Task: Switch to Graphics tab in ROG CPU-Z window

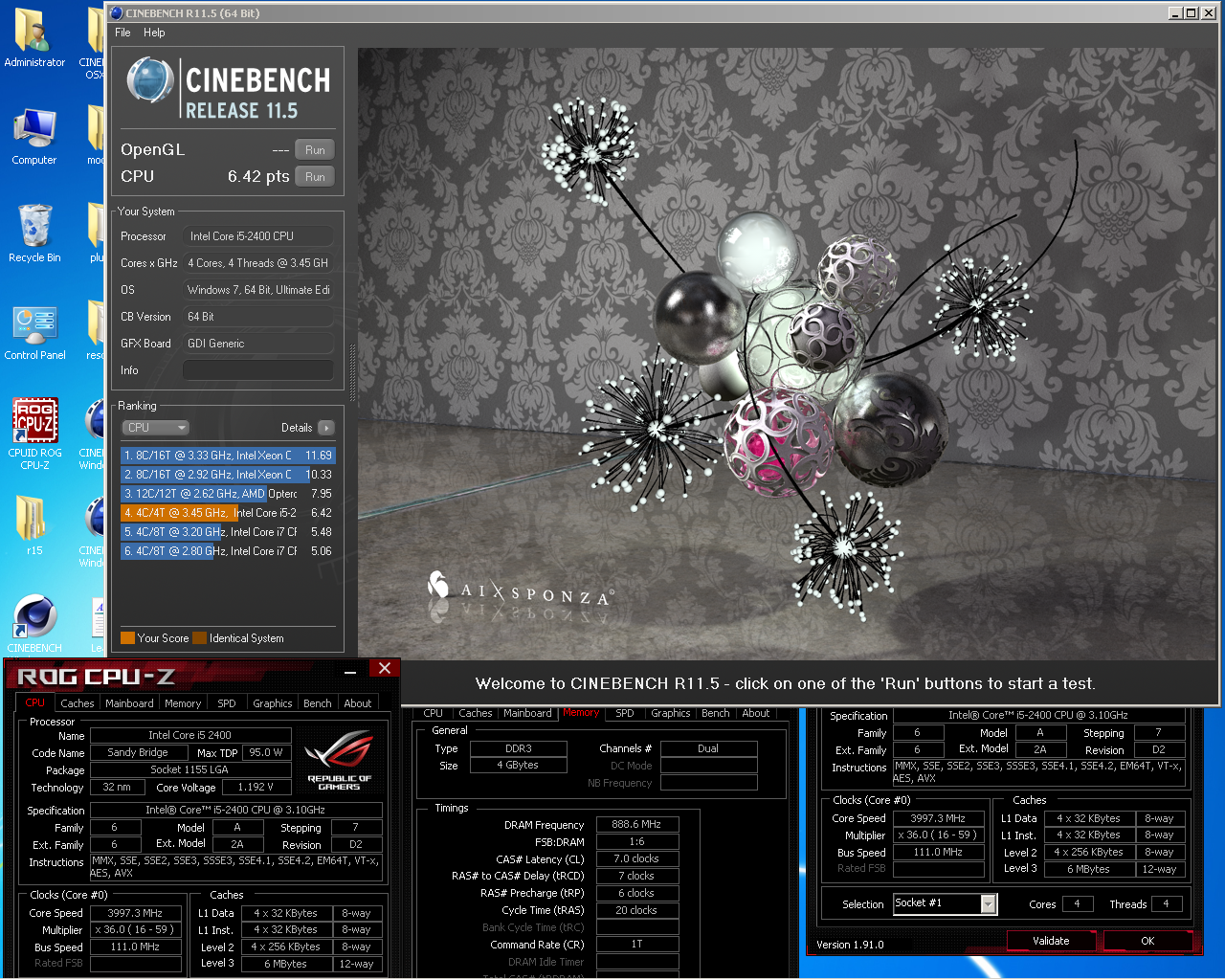Action: [x=273, y=703]
